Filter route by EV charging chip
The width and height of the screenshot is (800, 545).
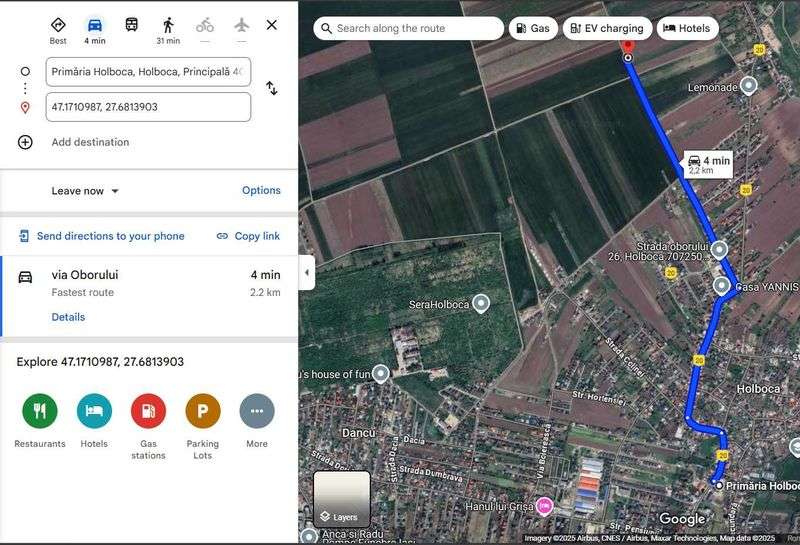607,28
